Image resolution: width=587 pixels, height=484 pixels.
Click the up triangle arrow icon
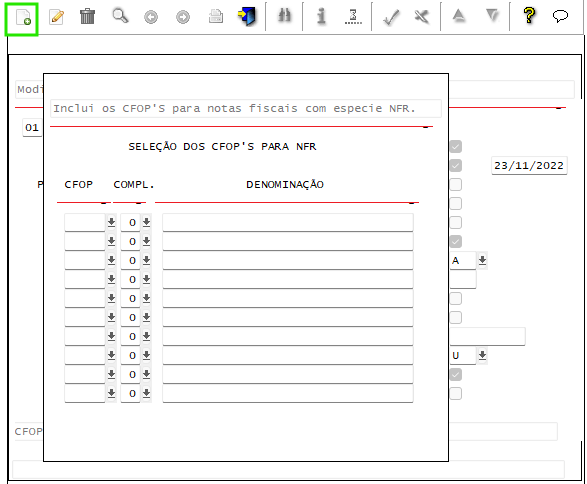pos(459,16)
